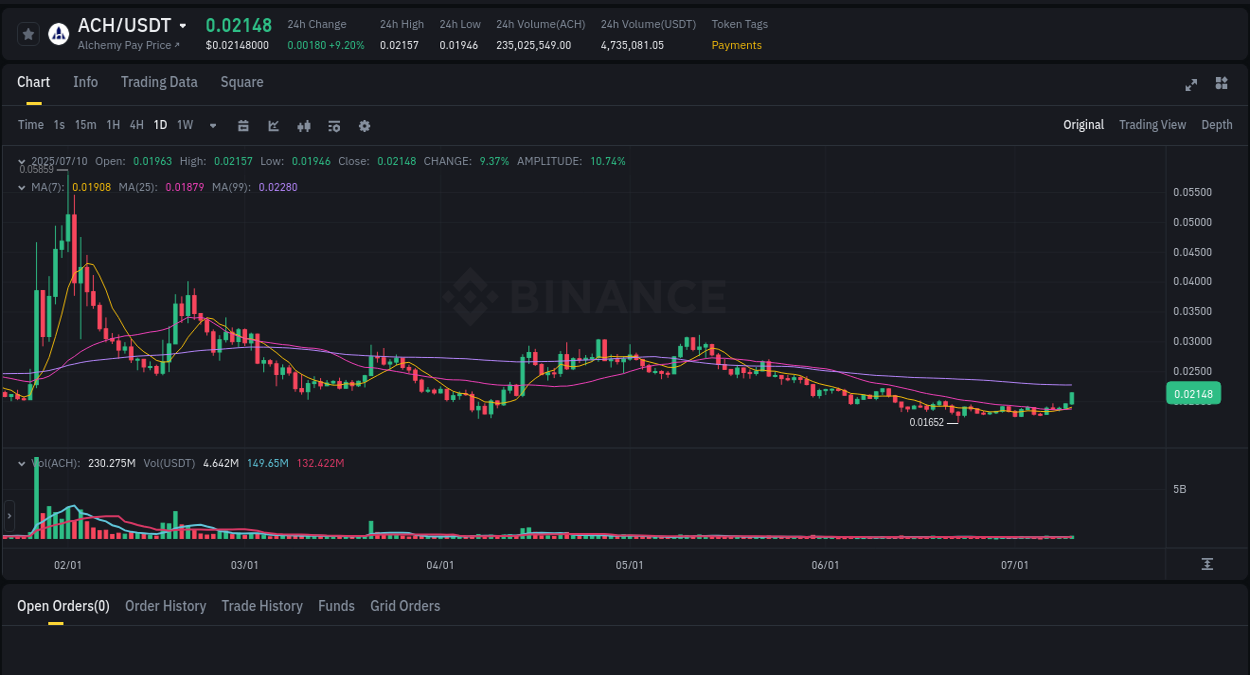Image resolution: width=1250 pixels, height=675 pixels.
Task: Click the volume measure icon below price scale
Action: click(1207, 563)
